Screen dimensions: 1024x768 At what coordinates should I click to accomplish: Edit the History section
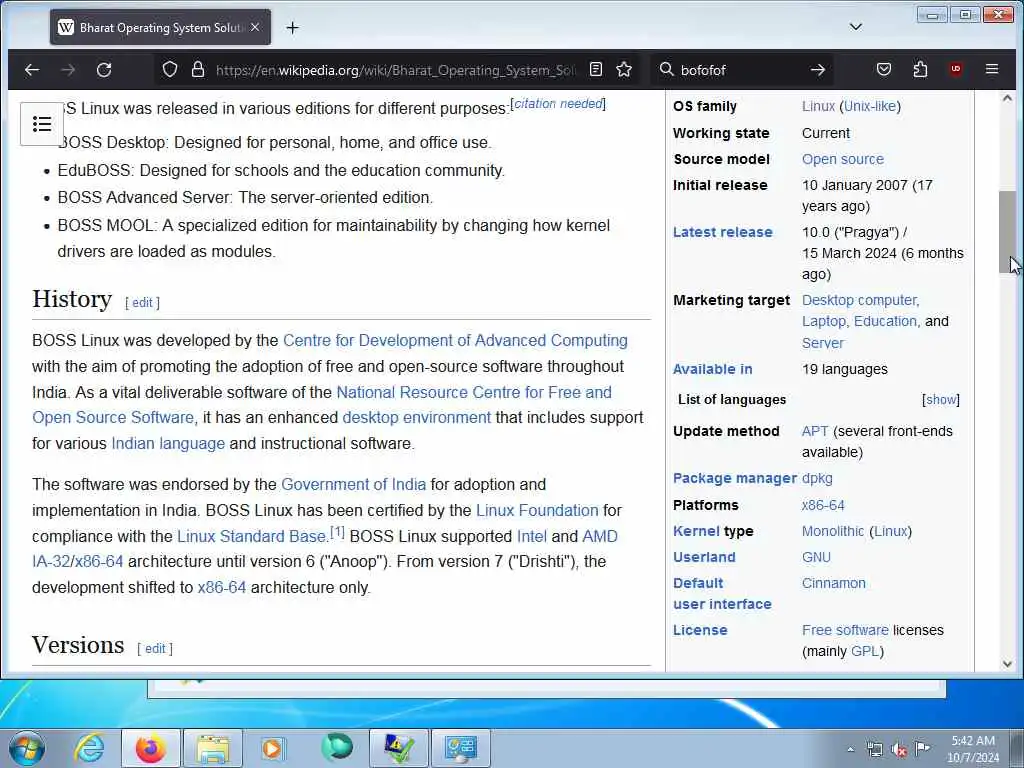coord(142,302)
